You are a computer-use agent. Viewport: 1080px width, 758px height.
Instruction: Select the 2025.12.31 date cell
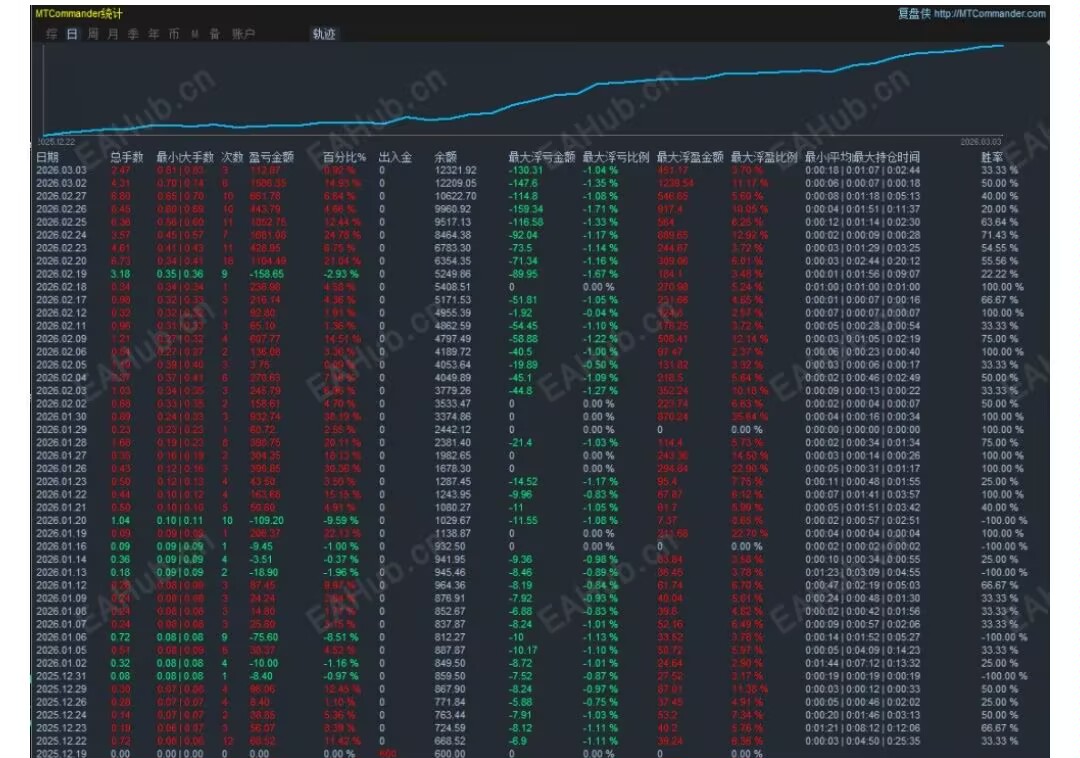[61, 676]
